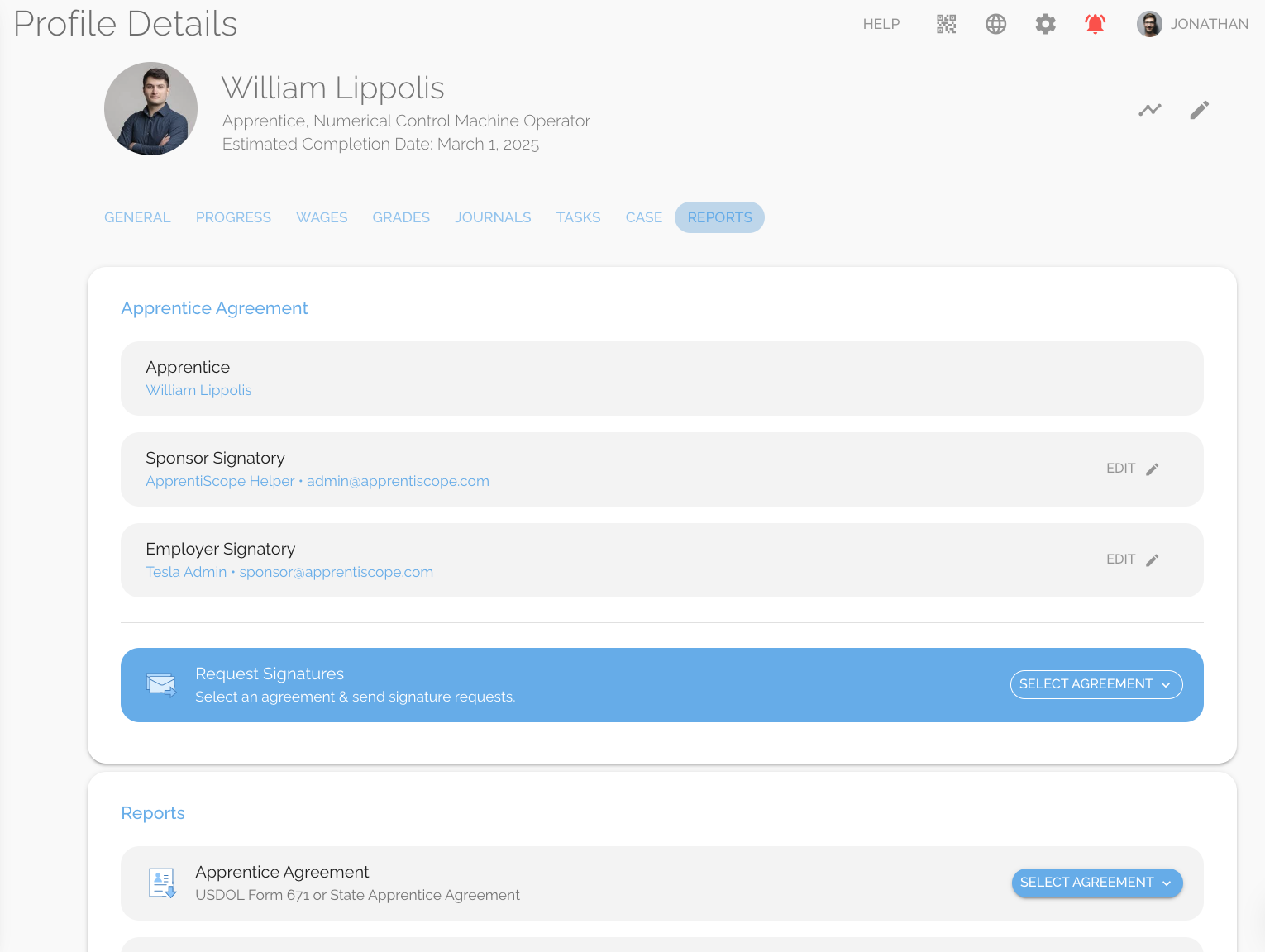Image resolution: width=1265 pixels, height=952 pixels.
Task: Open William Lippolis apprentice link
Action: (x=198, y=390)
